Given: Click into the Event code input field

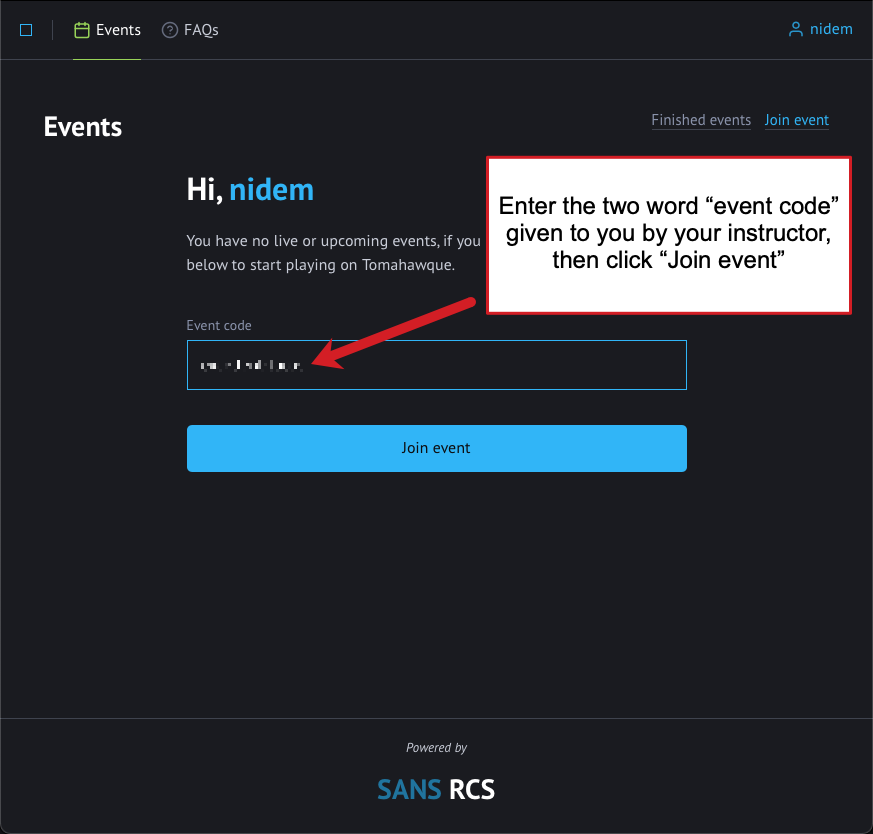Looking at the screenshot, I should pyautogui.click(x=436, y=365).
